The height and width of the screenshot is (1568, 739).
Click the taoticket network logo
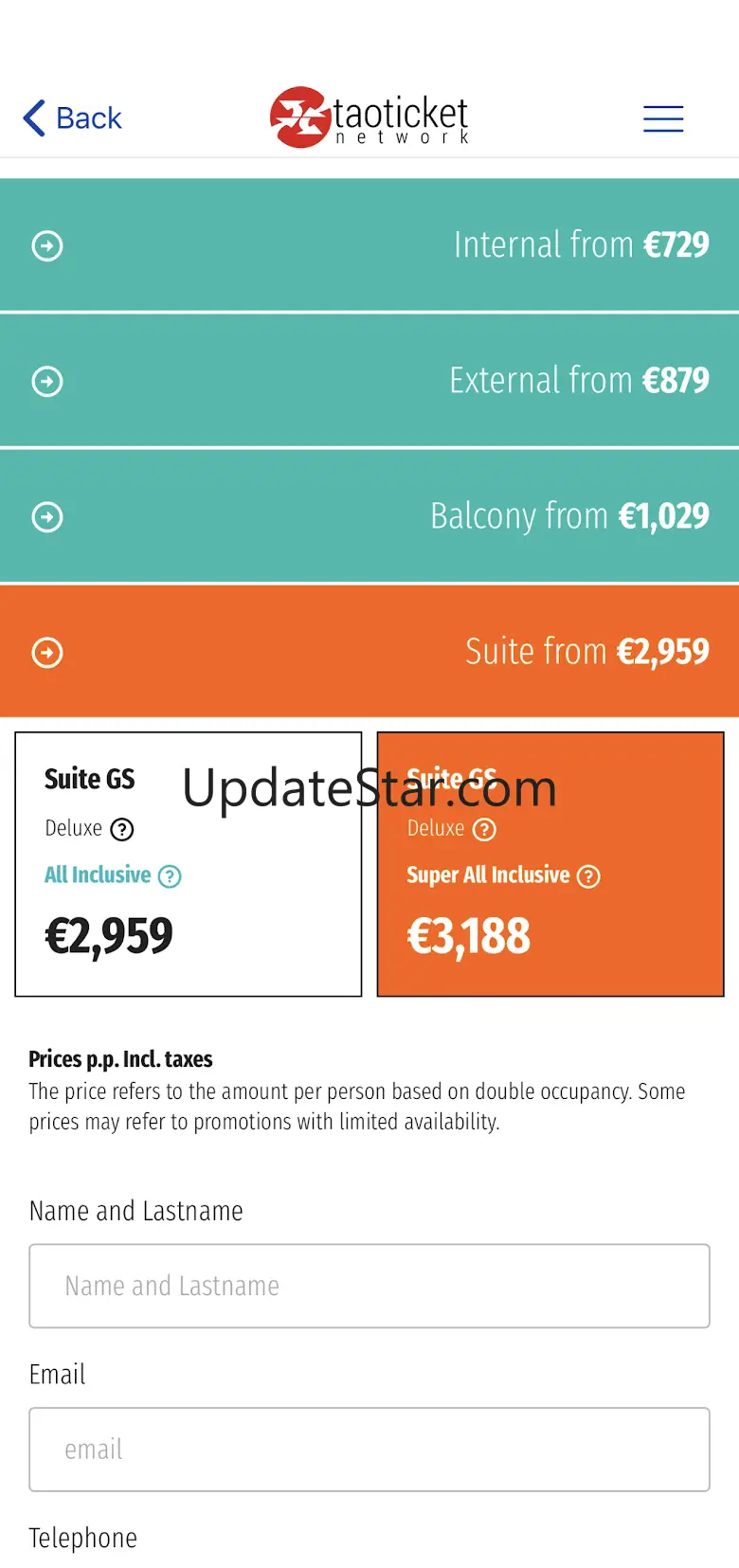click(369, 117)
